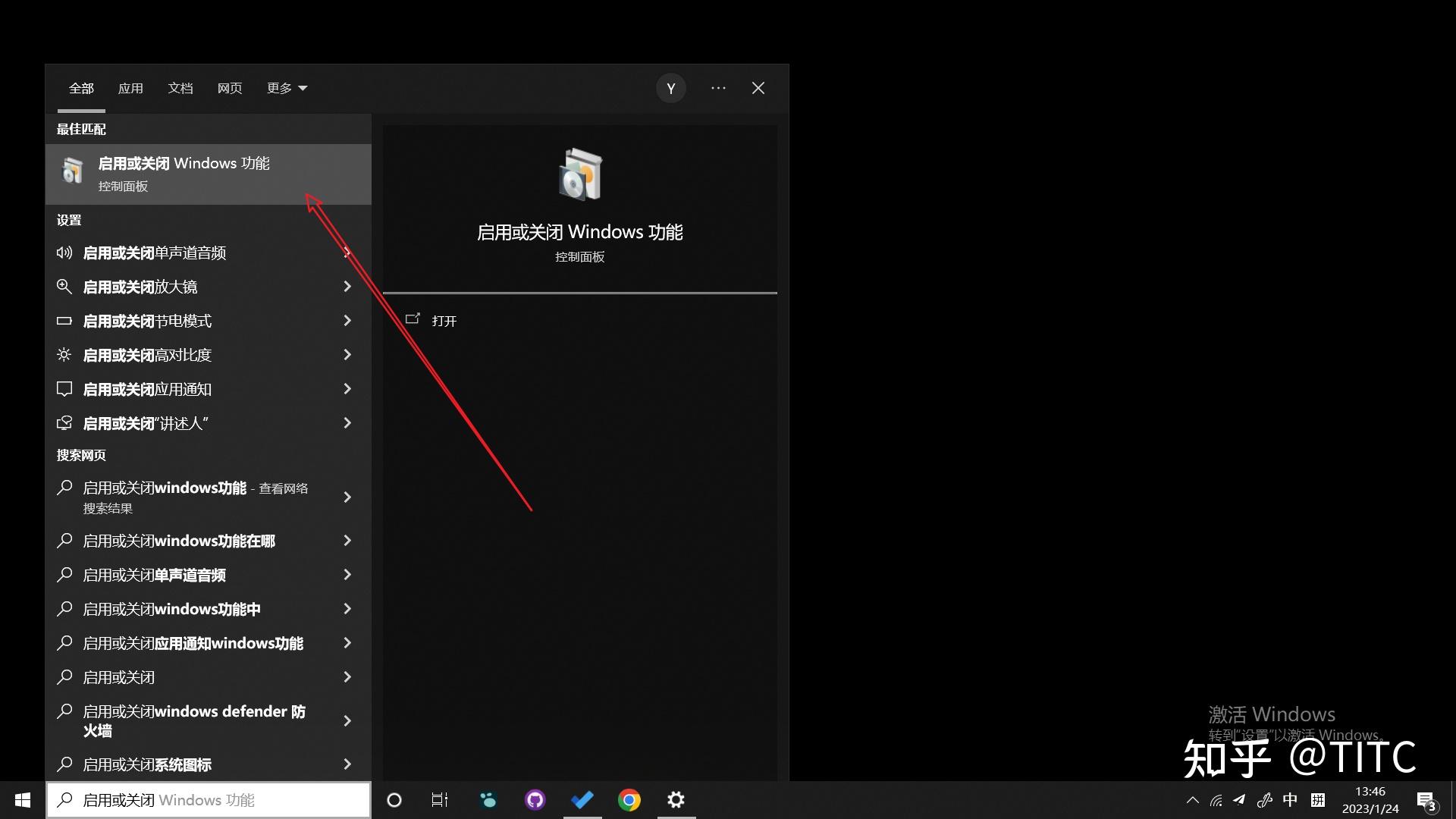1456x819 pixels.
Task: Open the notification center icon
Action: coord(1426,801)
